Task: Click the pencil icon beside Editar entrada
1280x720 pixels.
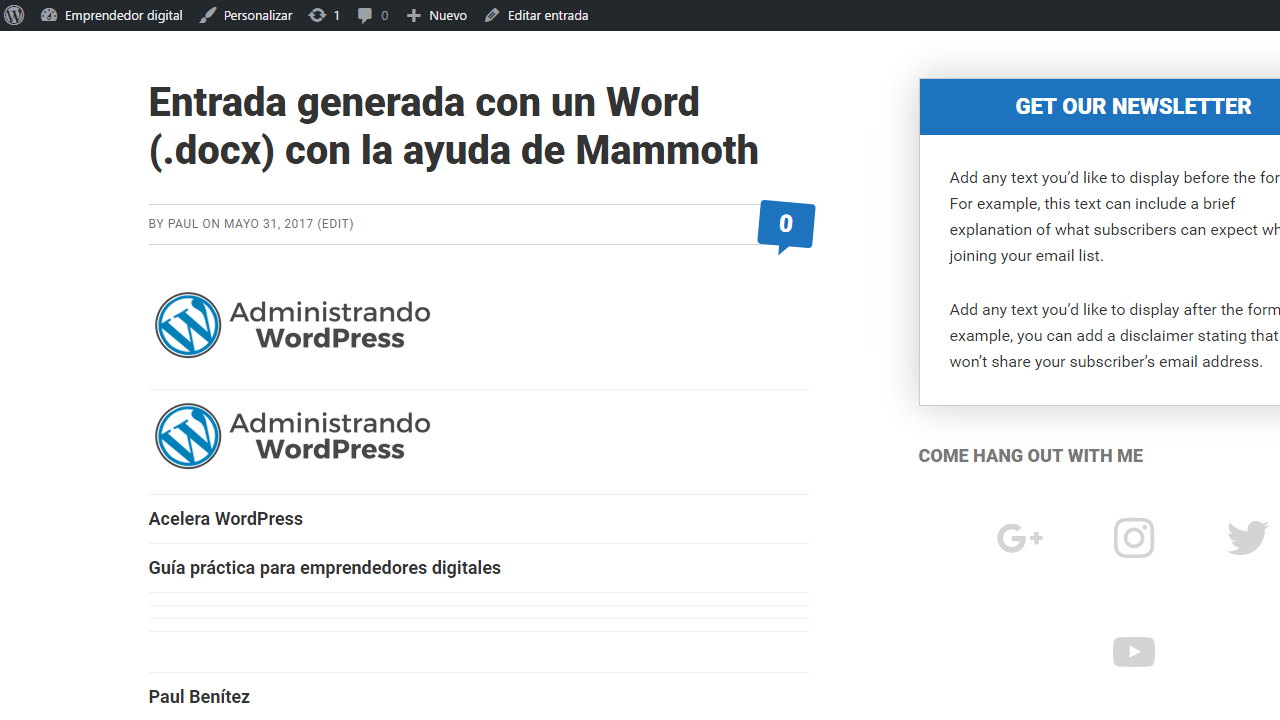Action: (492, 15)
